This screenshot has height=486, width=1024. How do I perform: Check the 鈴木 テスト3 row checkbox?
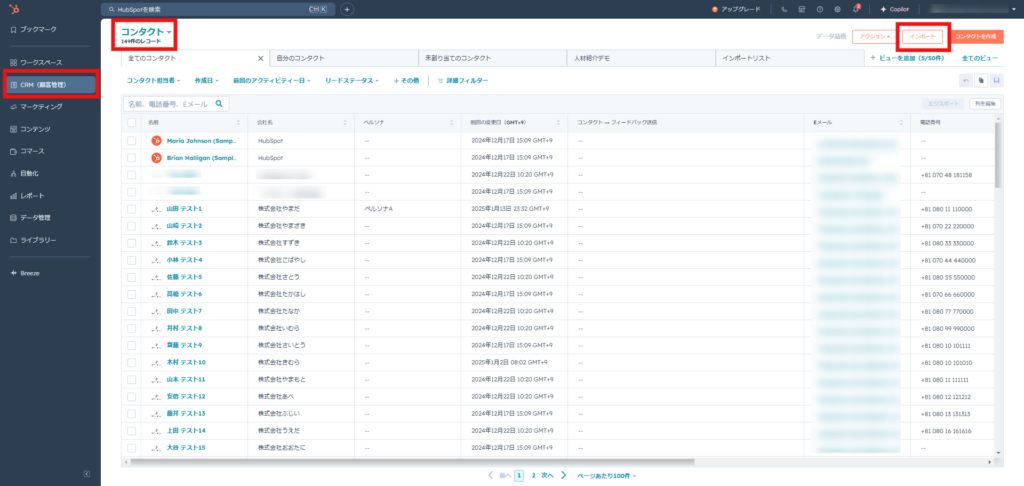pyautogui.click(x=132, y=242)
